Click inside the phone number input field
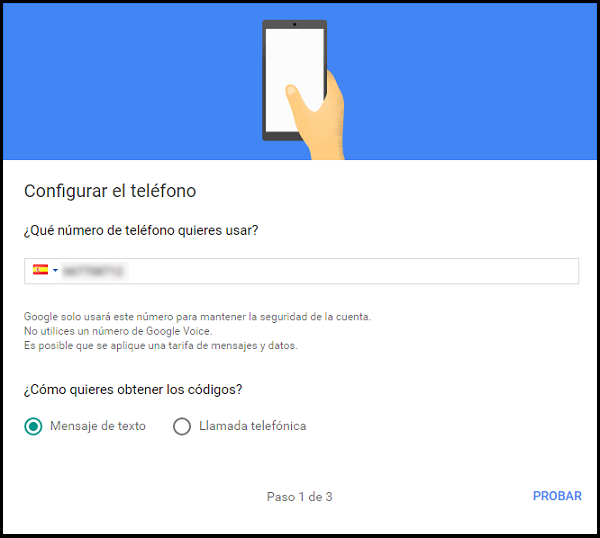 pyautogui.click(x=302, y=271)
